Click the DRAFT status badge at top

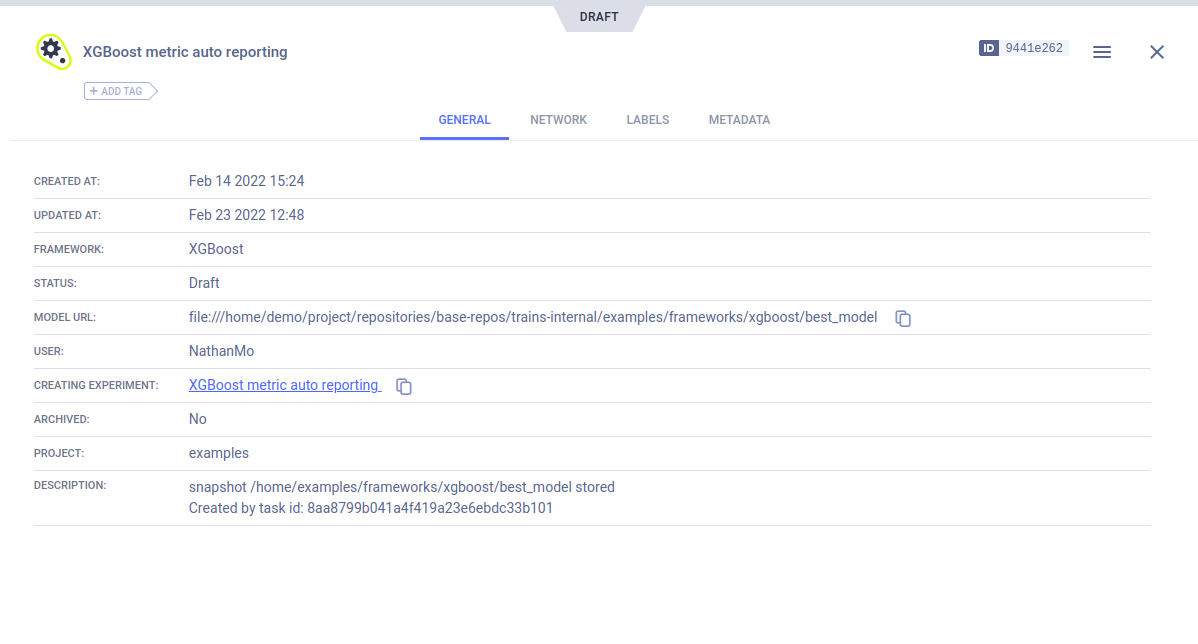click(x=599, y=17)
